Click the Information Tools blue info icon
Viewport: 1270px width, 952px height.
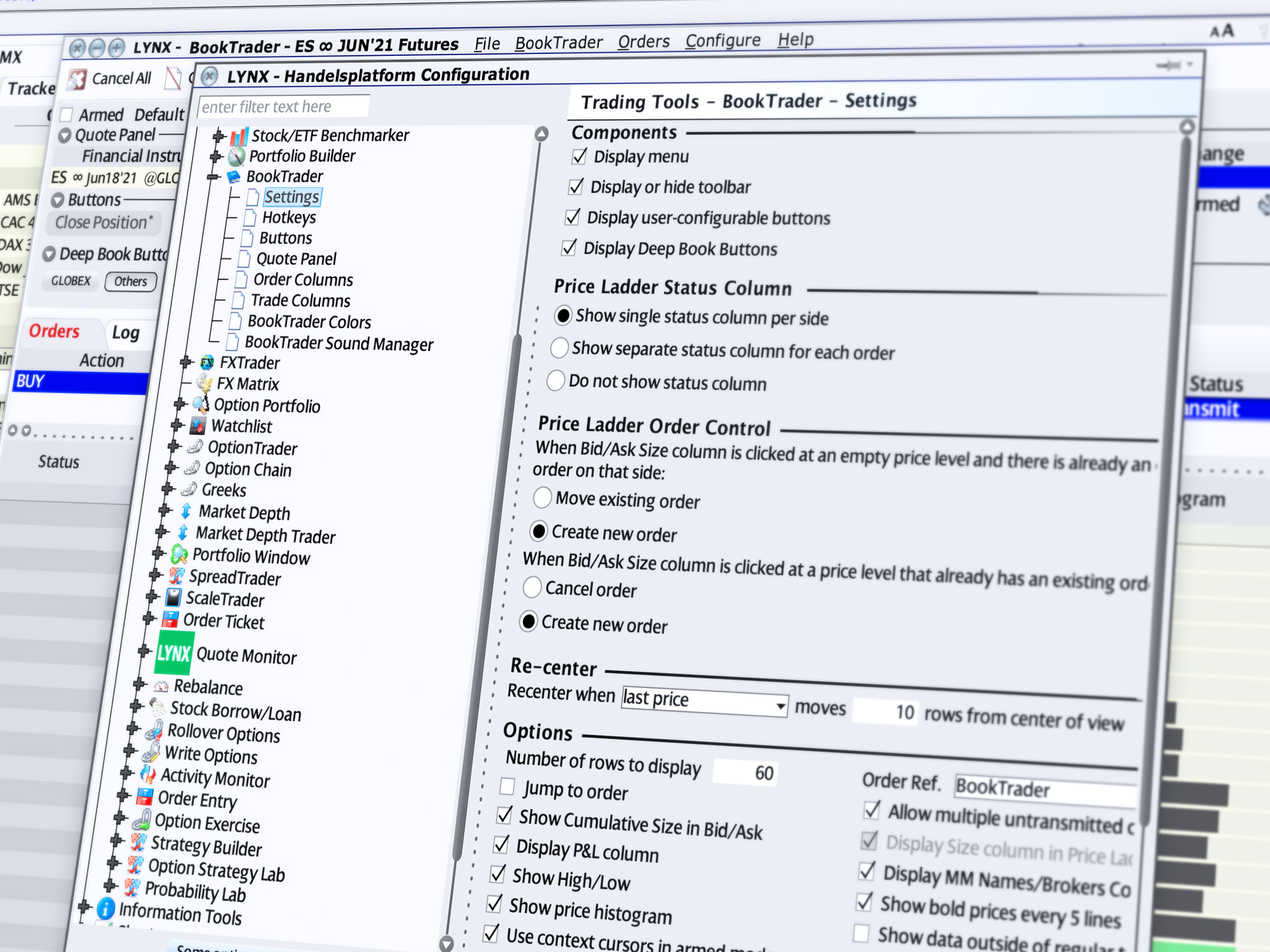(x=105, y=909)
